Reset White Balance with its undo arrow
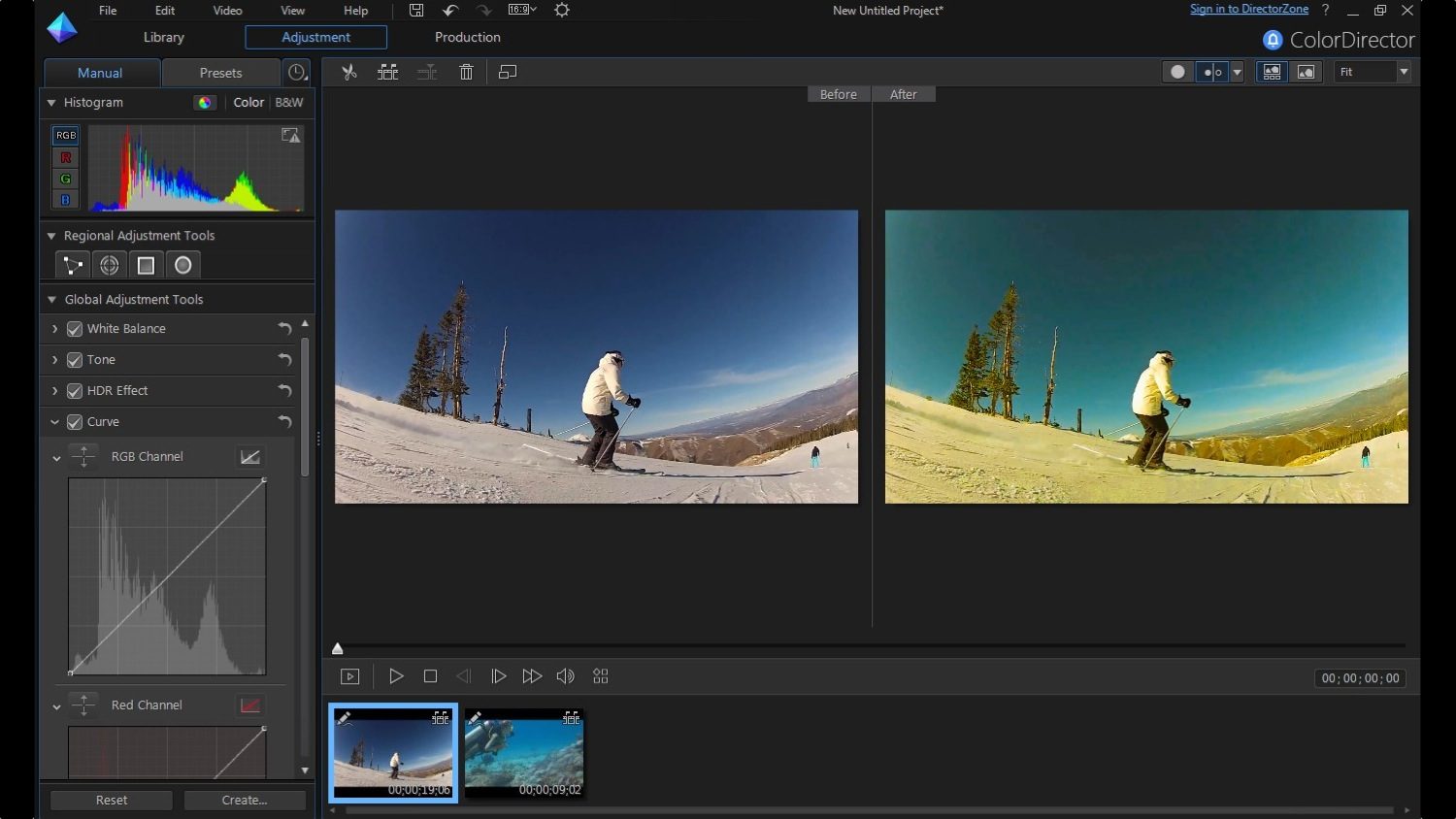1456x819 pixels. click(284, 329)
